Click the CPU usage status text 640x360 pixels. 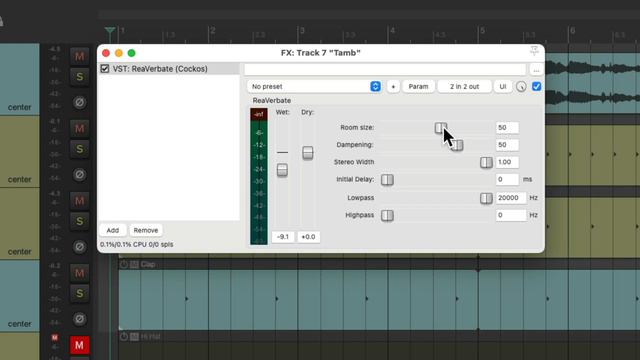point(137,244)
